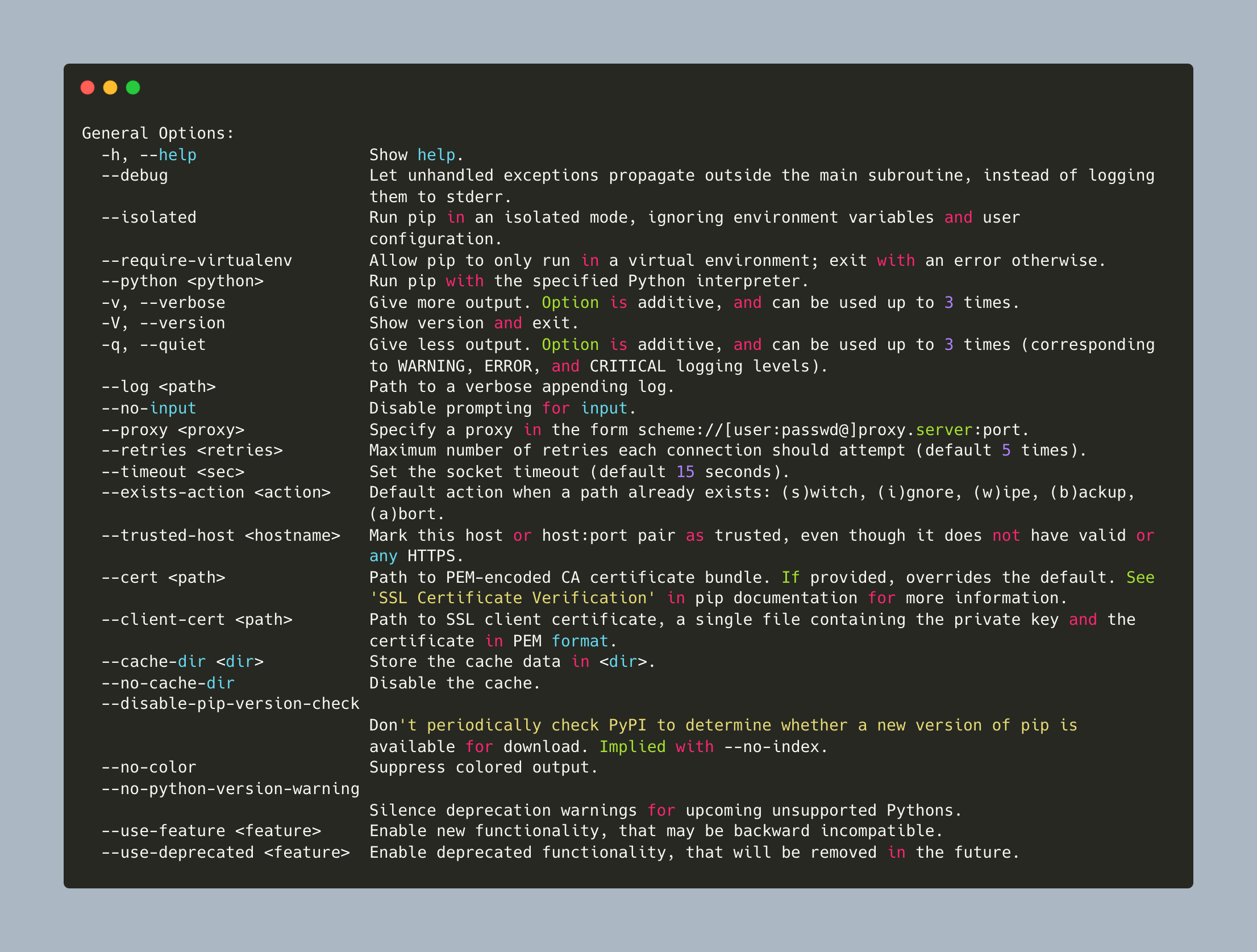Click the --help option text

[x=168, y=155]
